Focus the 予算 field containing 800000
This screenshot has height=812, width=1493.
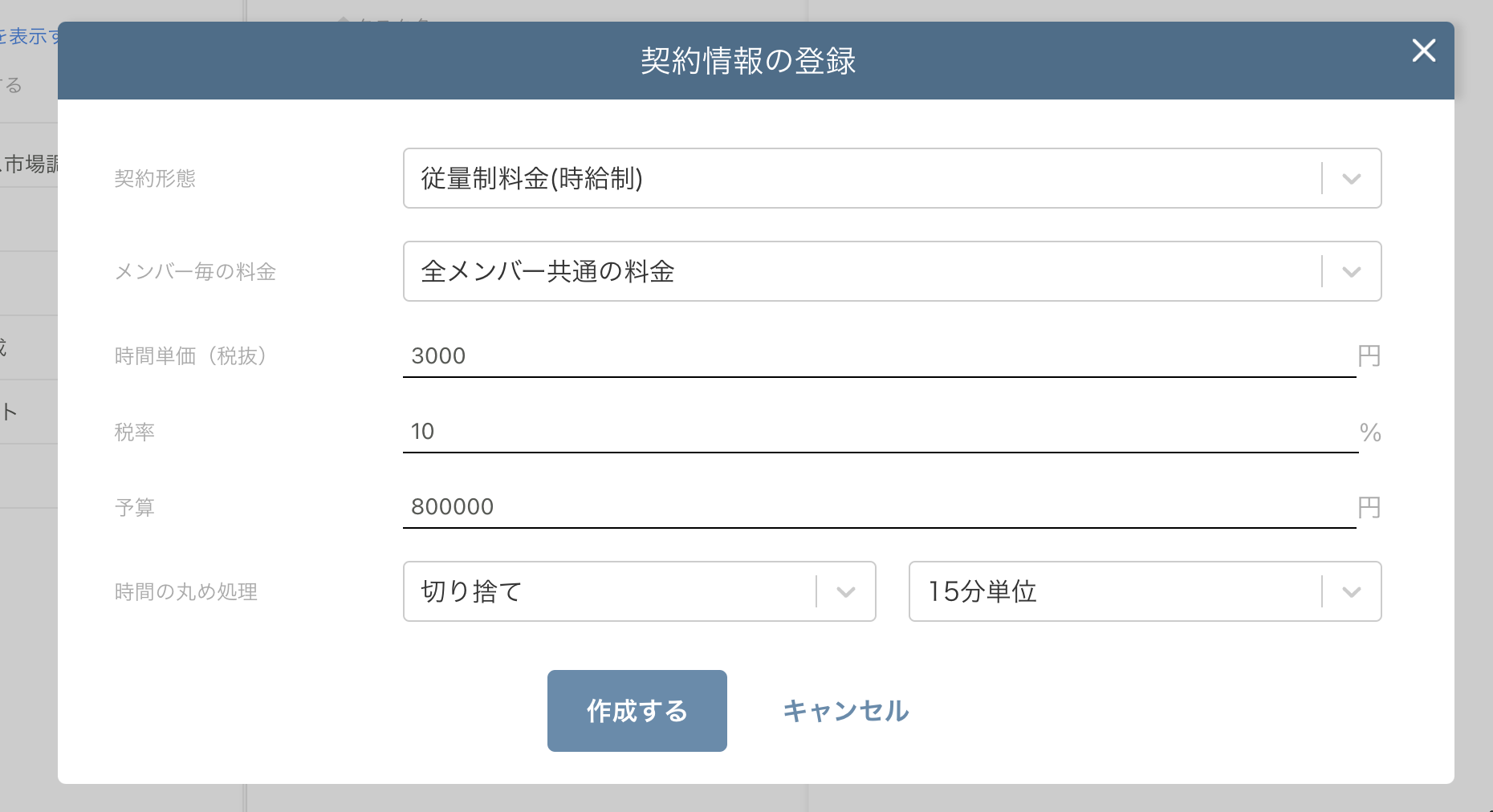879,507
